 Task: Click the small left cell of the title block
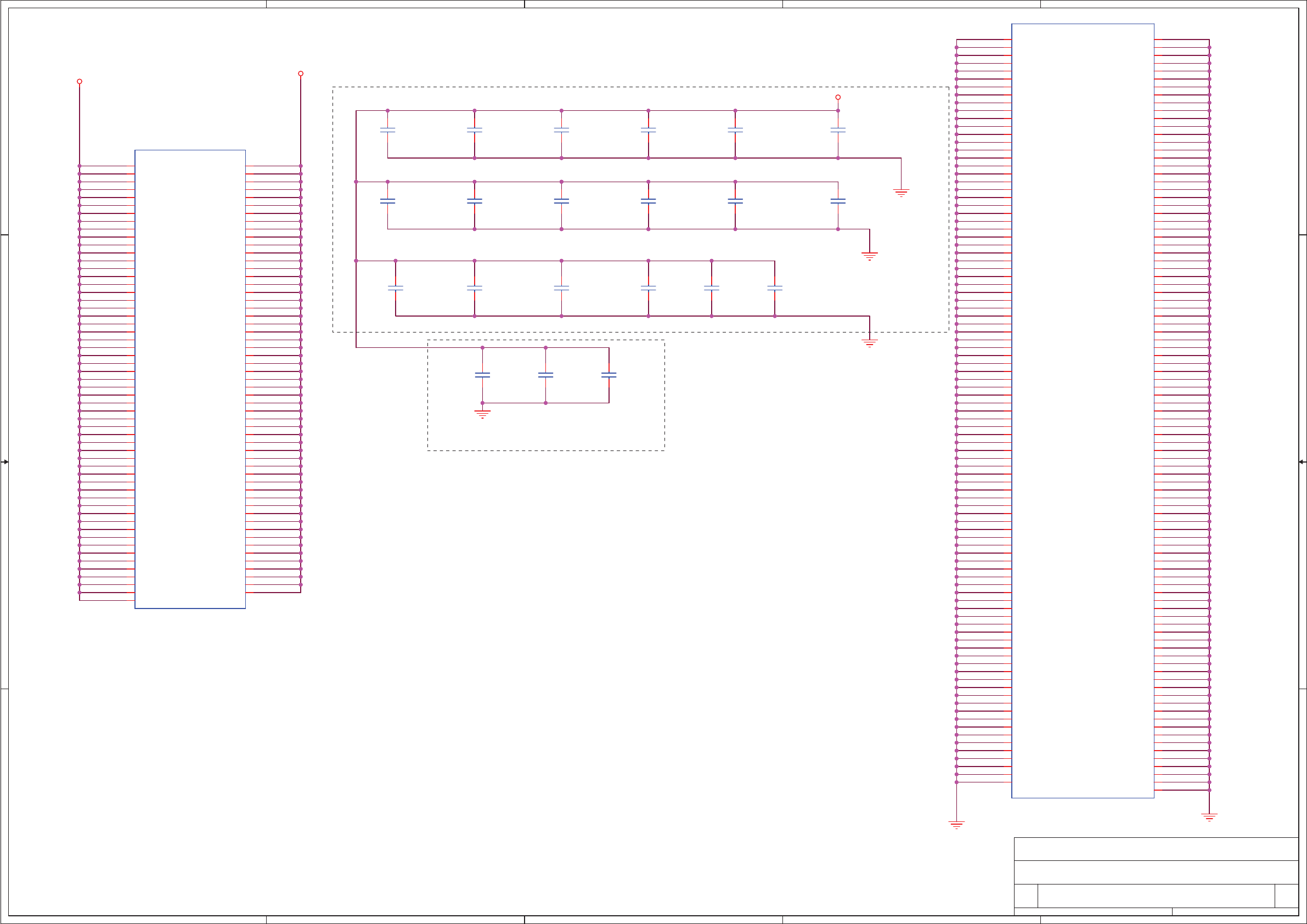click(x=1026, y=895)
